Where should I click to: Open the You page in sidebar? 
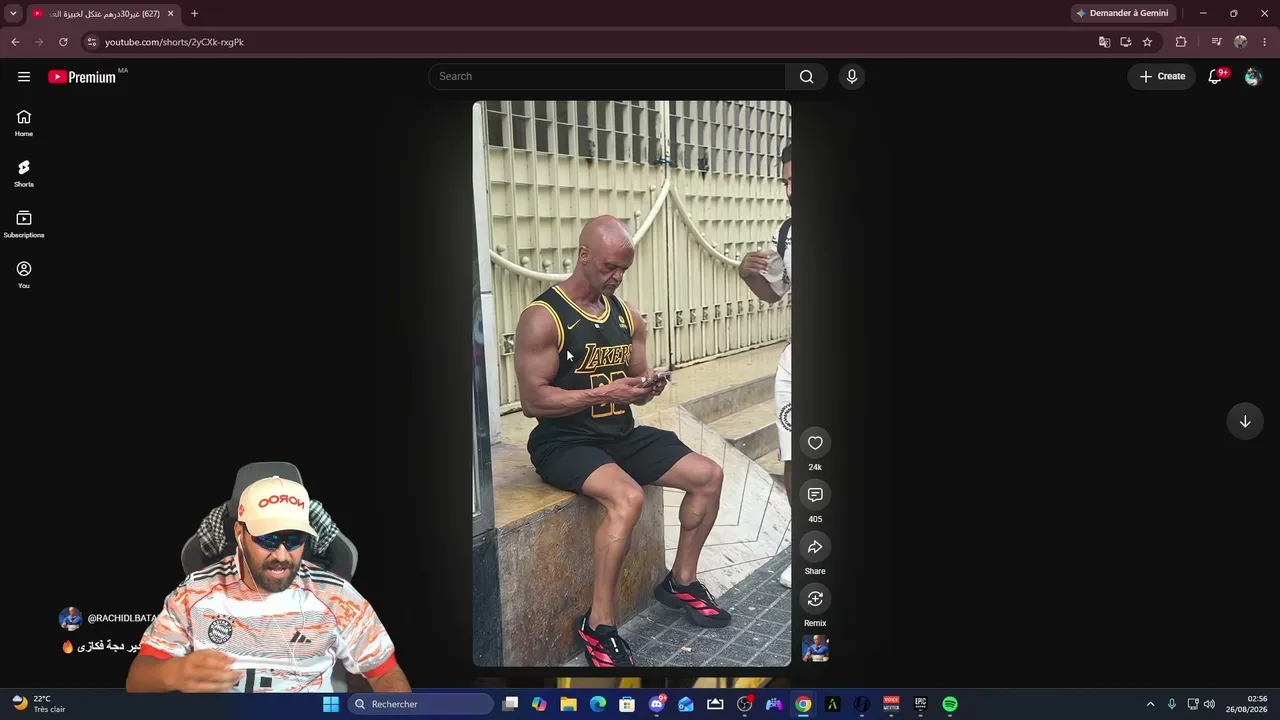[24, 275]
